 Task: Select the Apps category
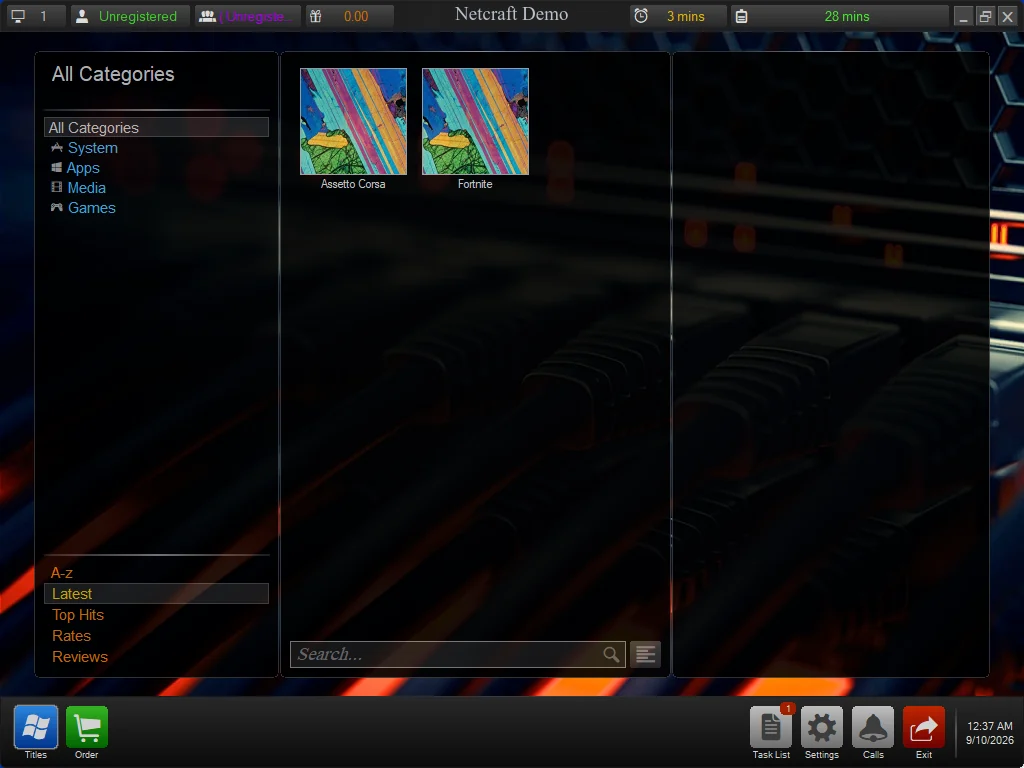pyautogui.click(x=83, y=168)
